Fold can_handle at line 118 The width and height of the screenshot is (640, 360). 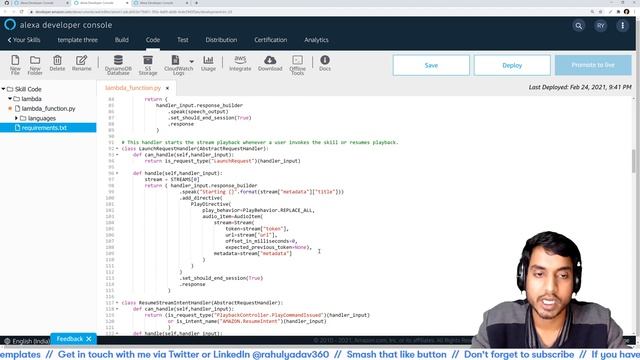click(x=117, y=309)
